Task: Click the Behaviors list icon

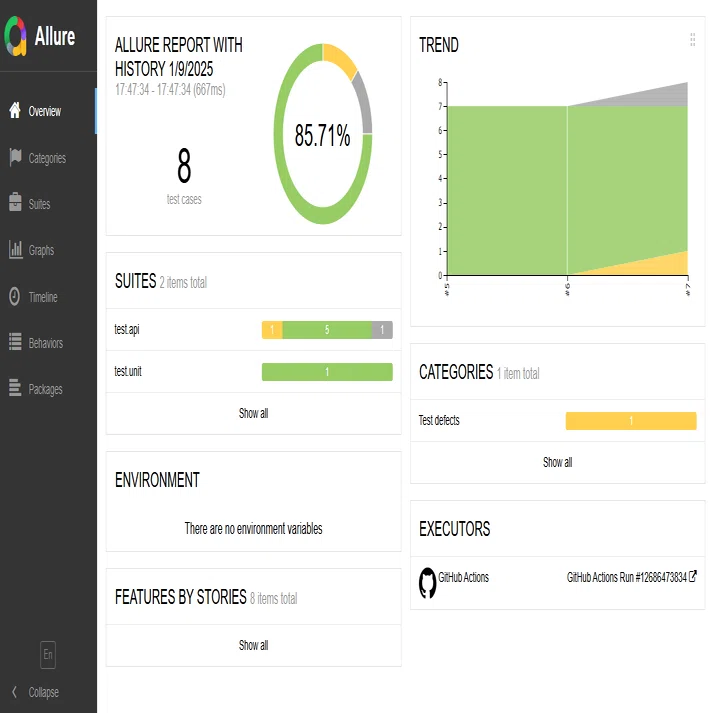Action: tap(15, 341)
